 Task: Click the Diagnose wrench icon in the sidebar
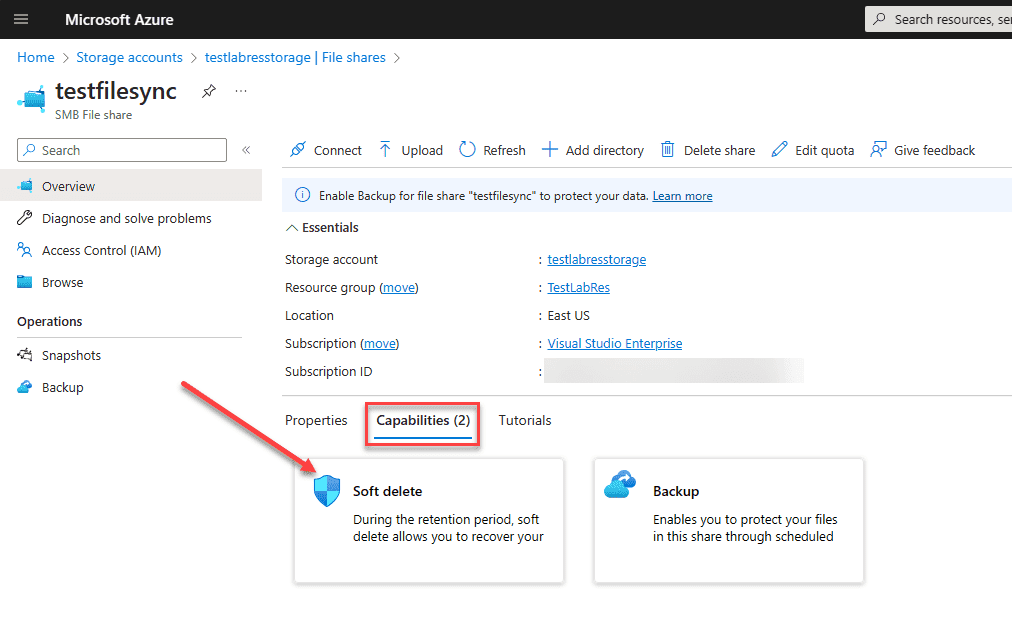[x=25, y=218]
